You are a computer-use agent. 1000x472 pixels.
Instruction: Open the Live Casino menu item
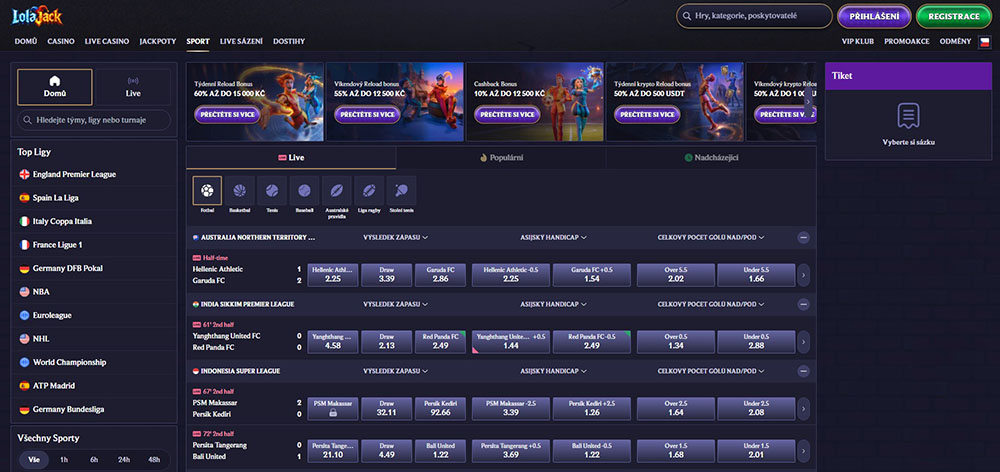click(107, 41)
